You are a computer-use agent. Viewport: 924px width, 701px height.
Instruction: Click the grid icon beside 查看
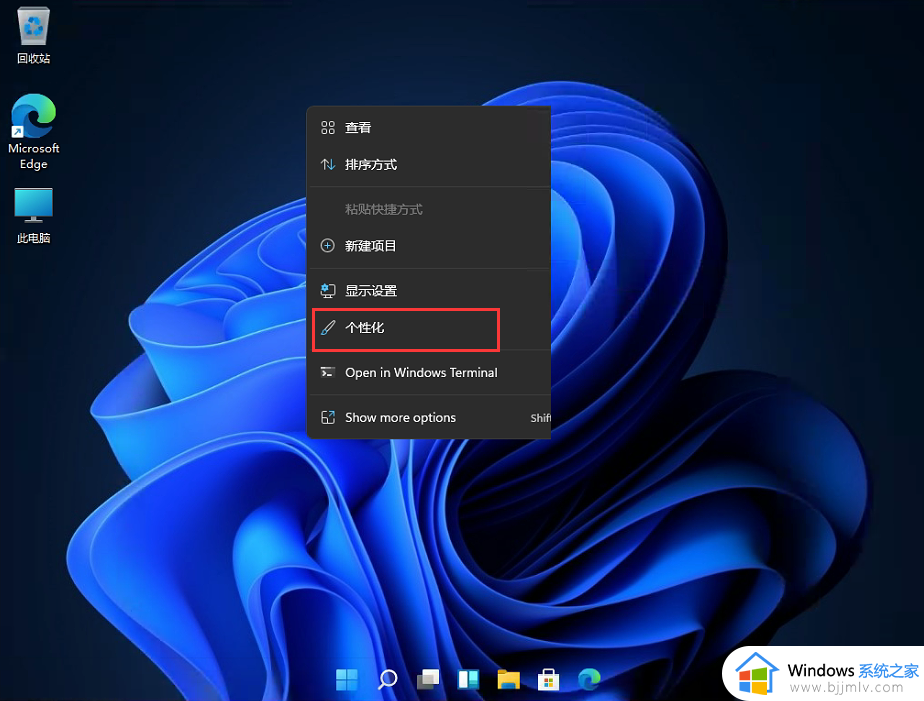(328, 127)
